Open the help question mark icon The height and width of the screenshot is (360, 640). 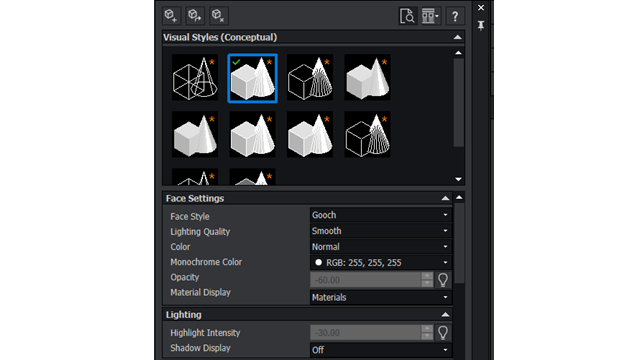click(455, 16)
